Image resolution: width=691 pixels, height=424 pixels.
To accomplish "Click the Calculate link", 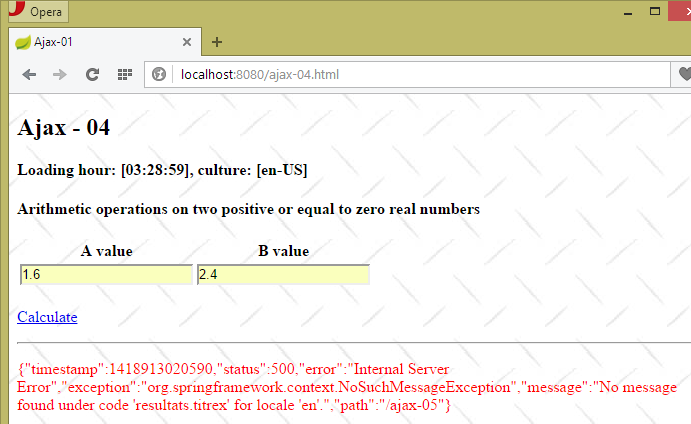I will [47, 317].
